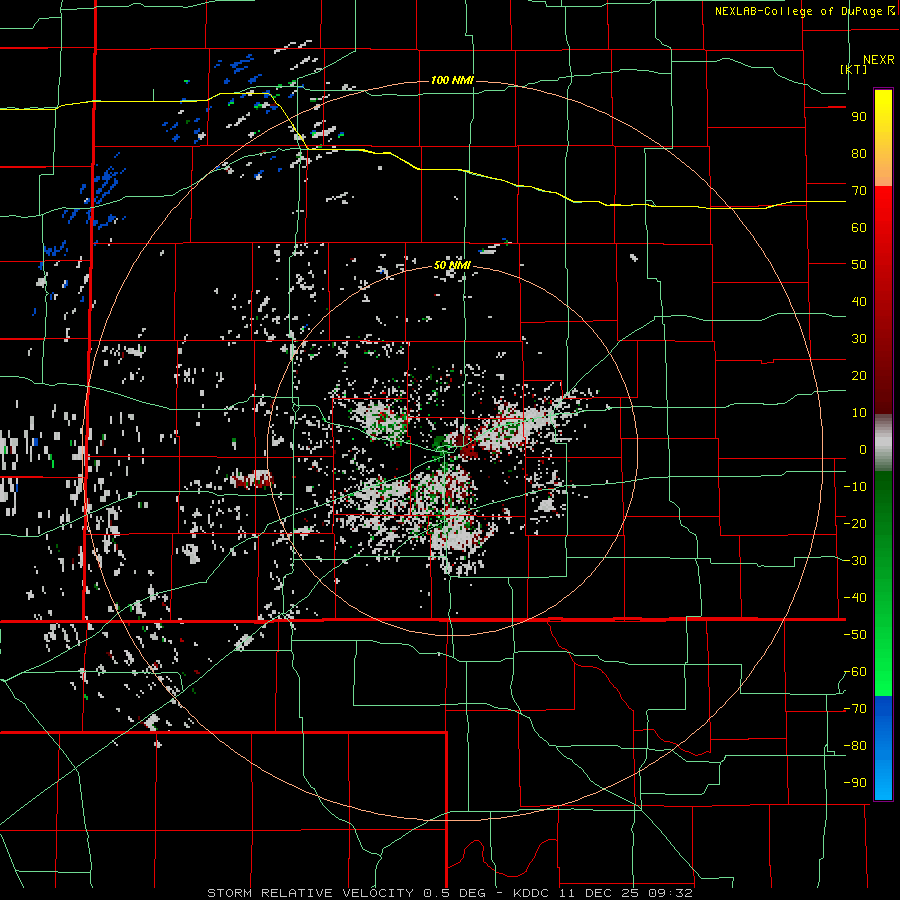Click the 40 value on velocity scale
Image resolution: width=900 pixels, height=900 pixels.
point(859,302)
